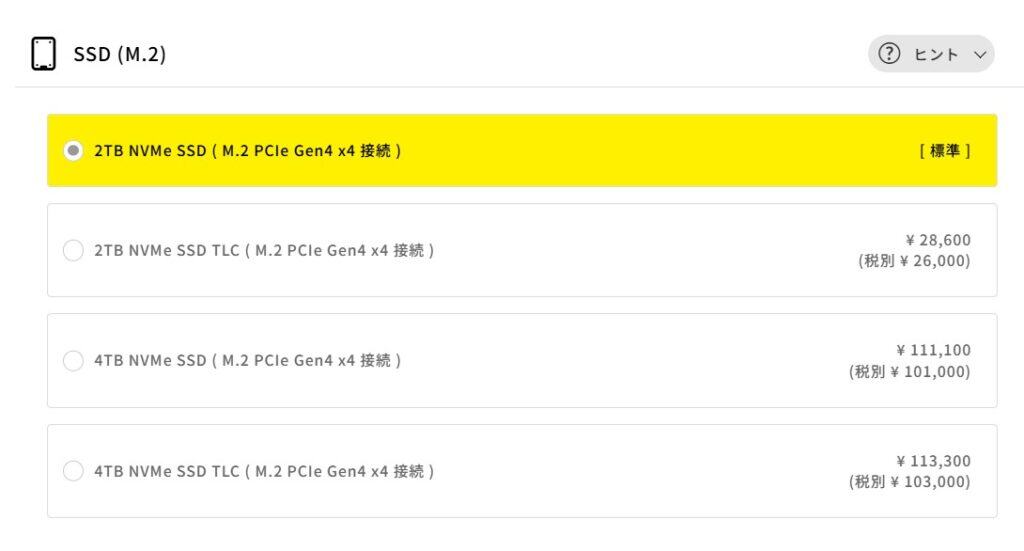
Task: Click the SSD device icon
Action: click(42, 54)
